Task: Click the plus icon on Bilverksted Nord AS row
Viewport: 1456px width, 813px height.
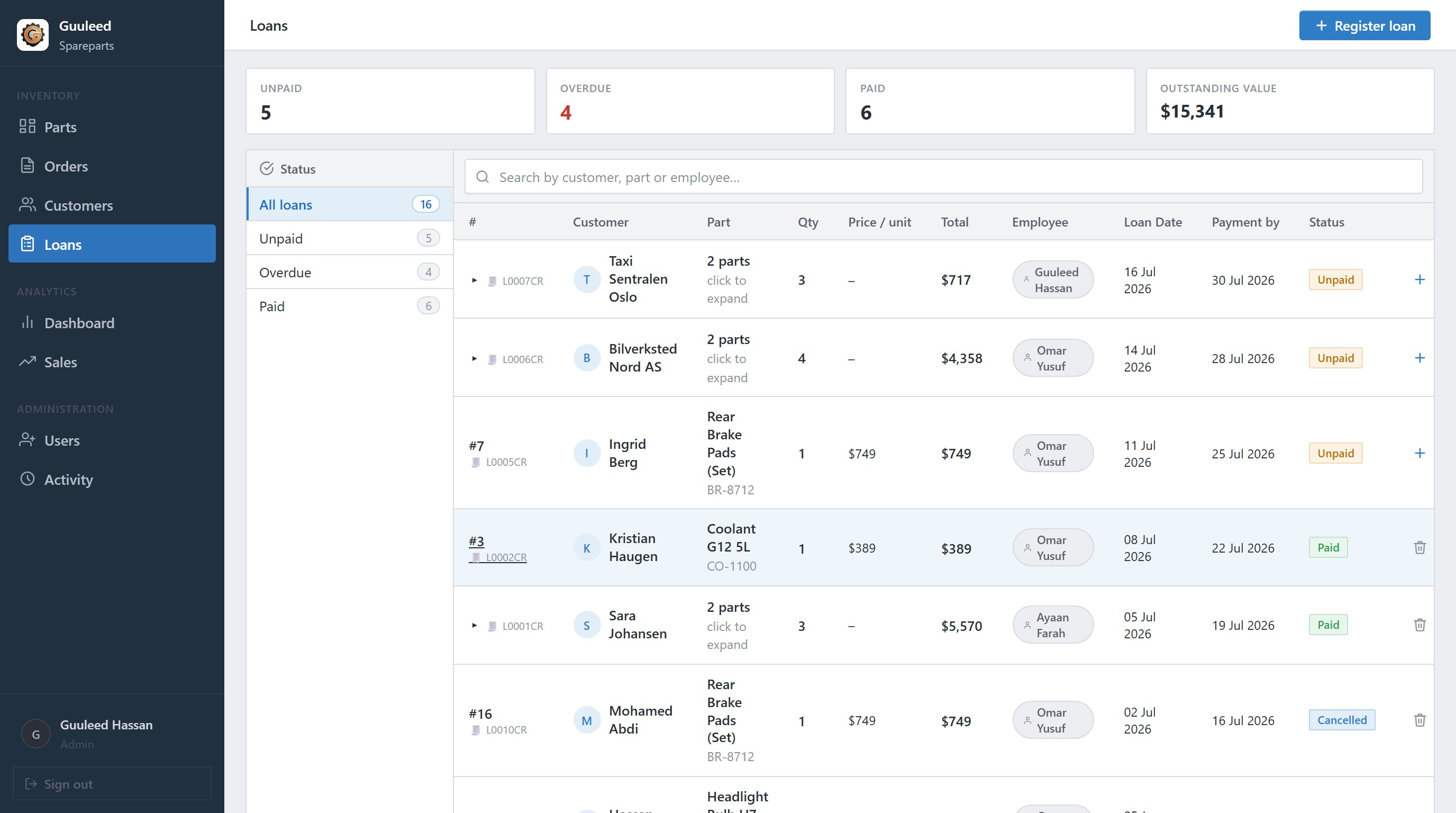Action: click(x=1419, y=358)
